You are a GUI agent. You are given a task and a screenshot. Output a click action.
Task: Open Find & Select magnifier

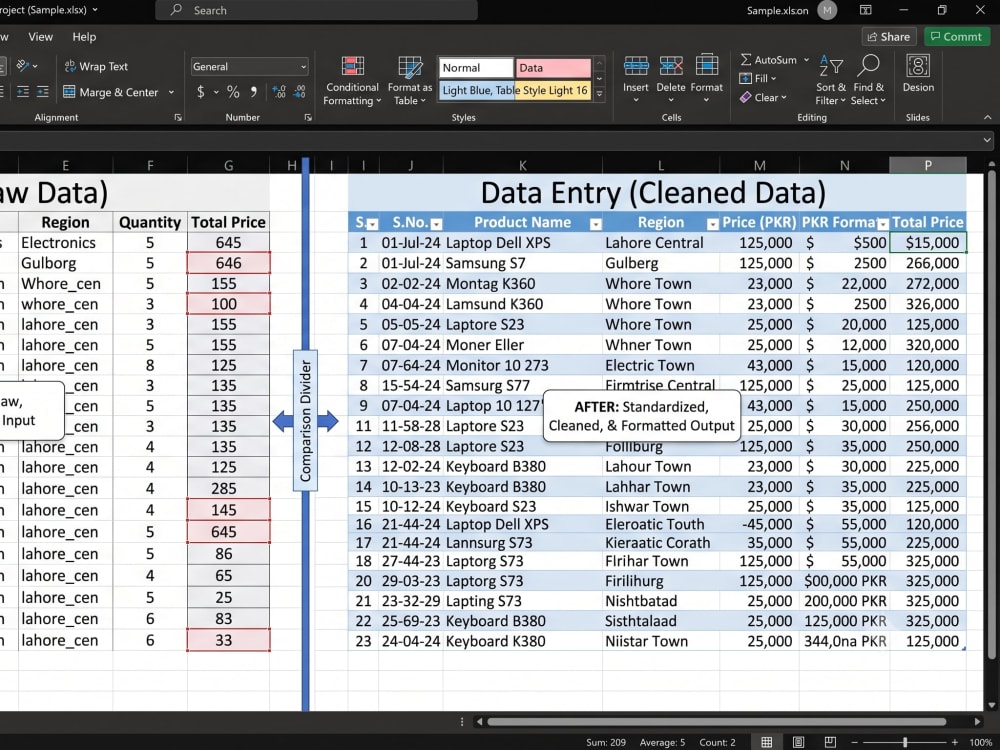pos(868,80)
